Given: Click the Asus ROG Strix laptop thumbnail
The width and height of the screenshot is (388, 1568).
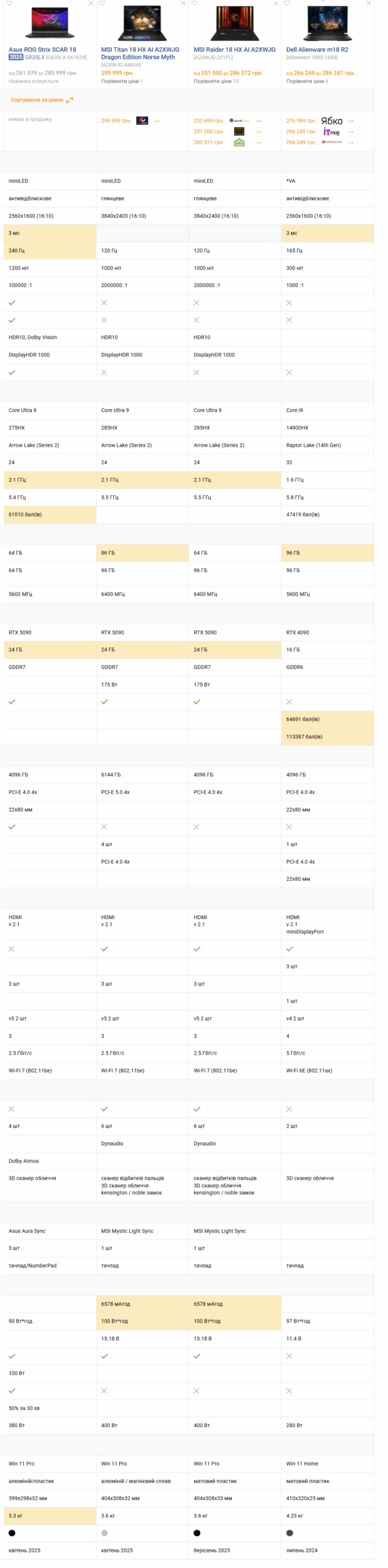Looking at the screenshot, I should click(x=49, y=24).
